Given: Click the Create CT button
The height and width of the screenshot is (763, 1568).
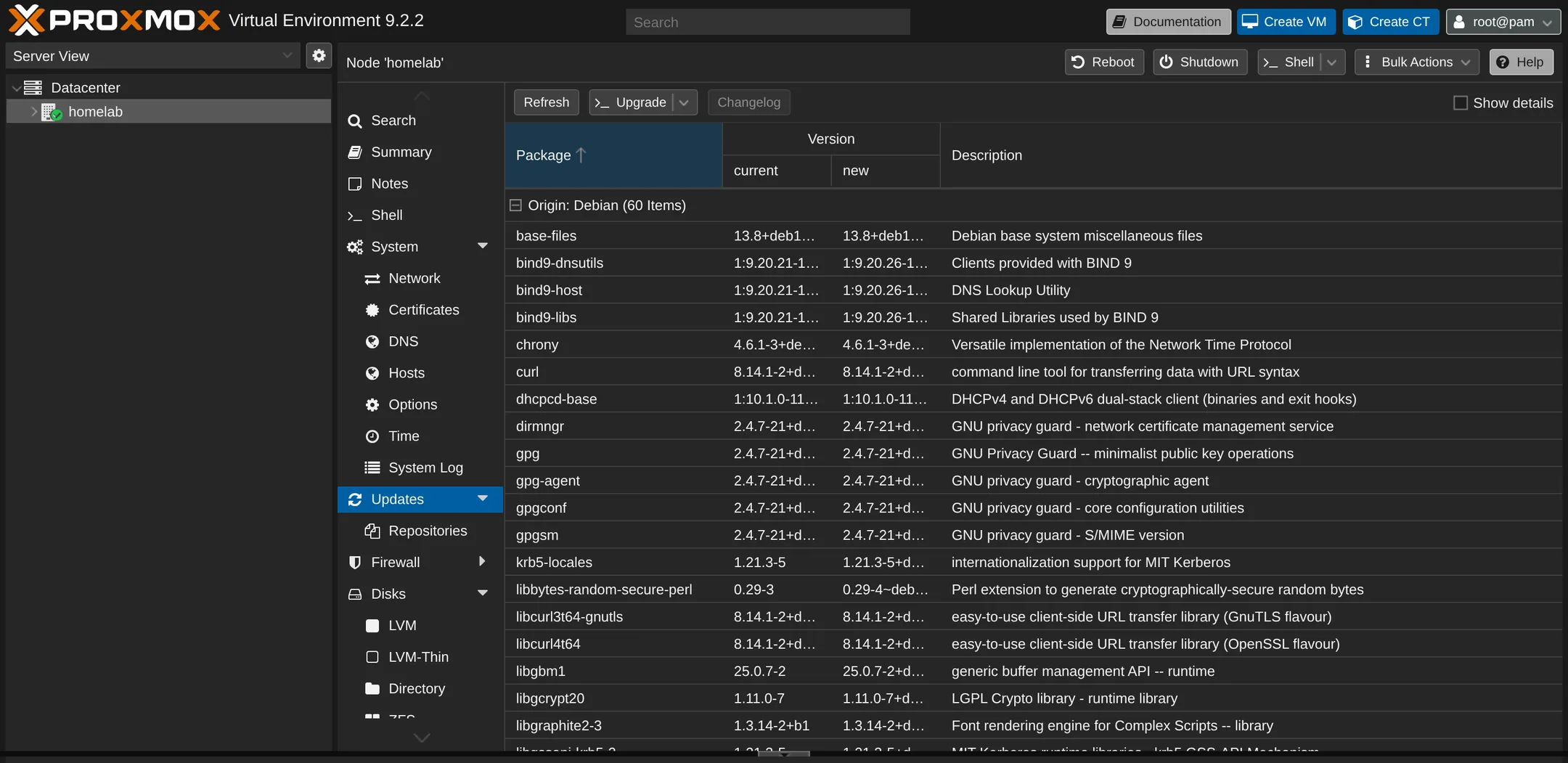Looking at the screenshot, I should tap(1390, 22).
